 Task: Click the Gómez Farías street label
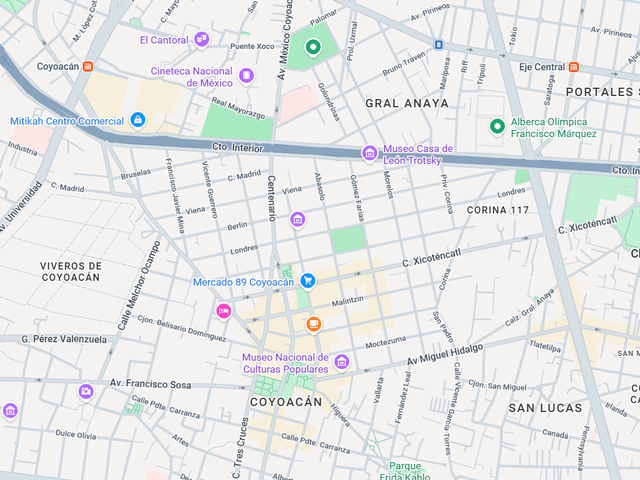click(x=357, y=198)
